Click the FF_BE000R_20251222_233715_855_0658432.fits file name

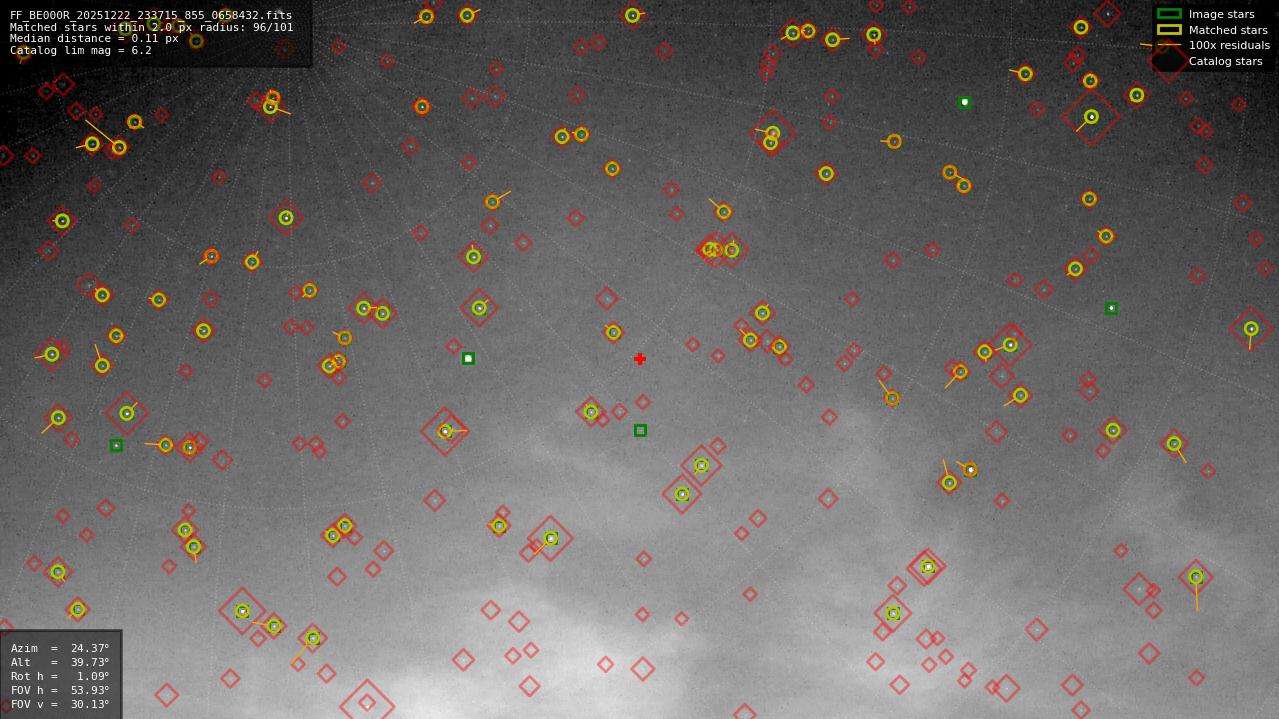pyautogui.click(x=151, y=15)
